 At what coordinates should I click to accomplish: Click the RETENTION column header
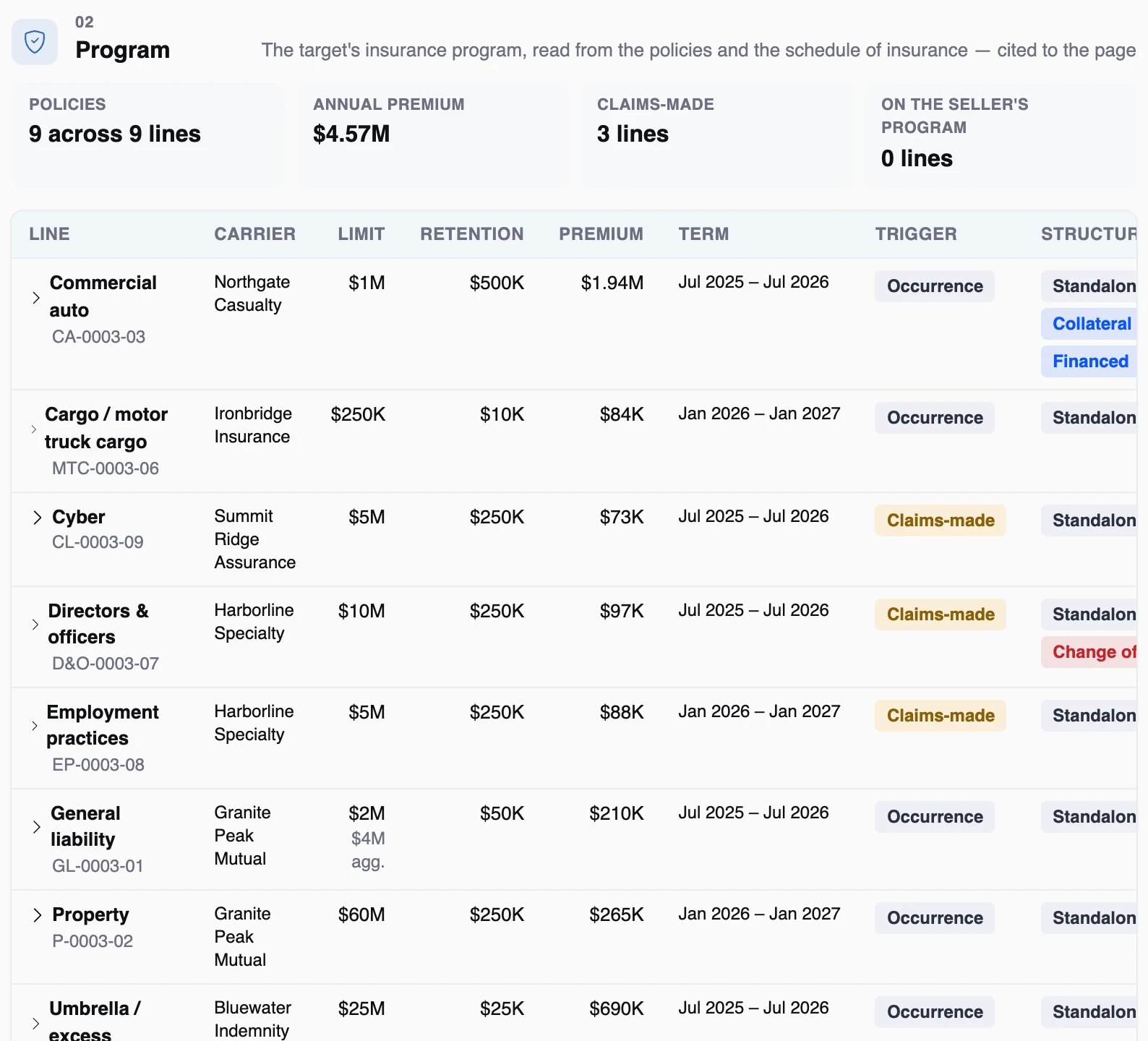pos(472,234)
